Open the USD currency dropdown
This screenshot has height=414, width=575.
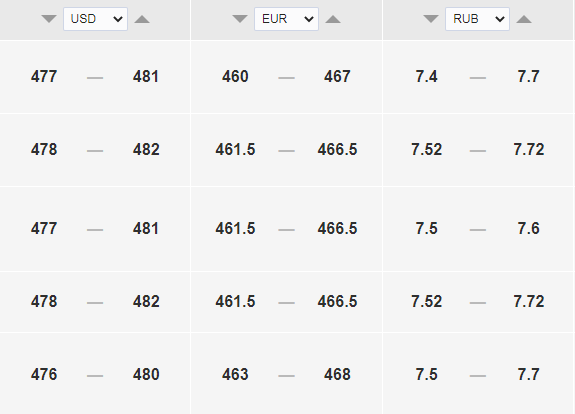coord(95,19)
